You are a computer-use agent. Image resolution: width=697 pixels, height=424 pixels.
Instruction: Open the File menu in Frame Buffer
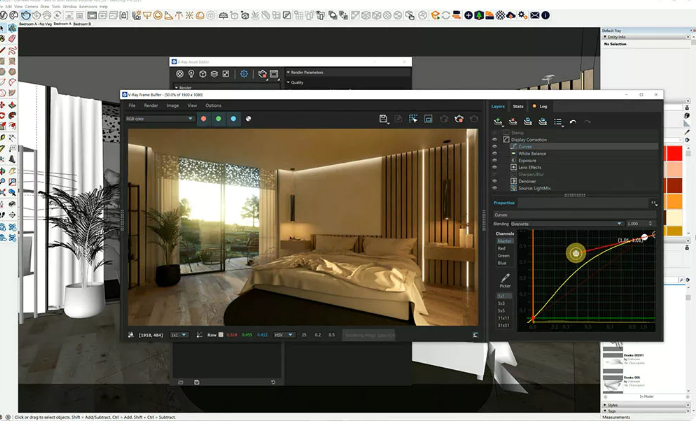point(132,105)
